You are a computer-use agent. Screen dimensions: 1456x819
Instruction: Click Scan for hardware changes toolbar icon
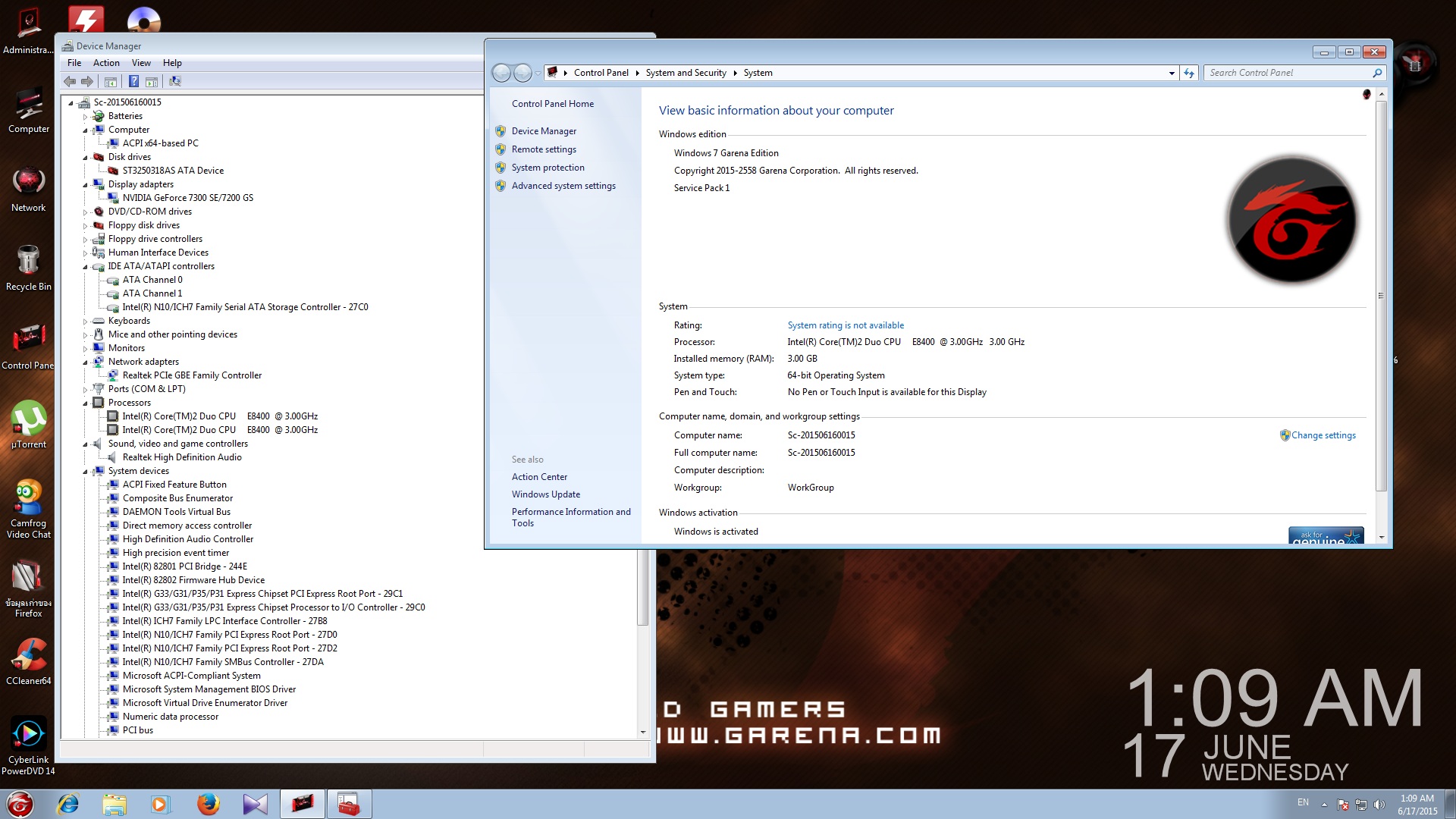click(x=175, y=81)
